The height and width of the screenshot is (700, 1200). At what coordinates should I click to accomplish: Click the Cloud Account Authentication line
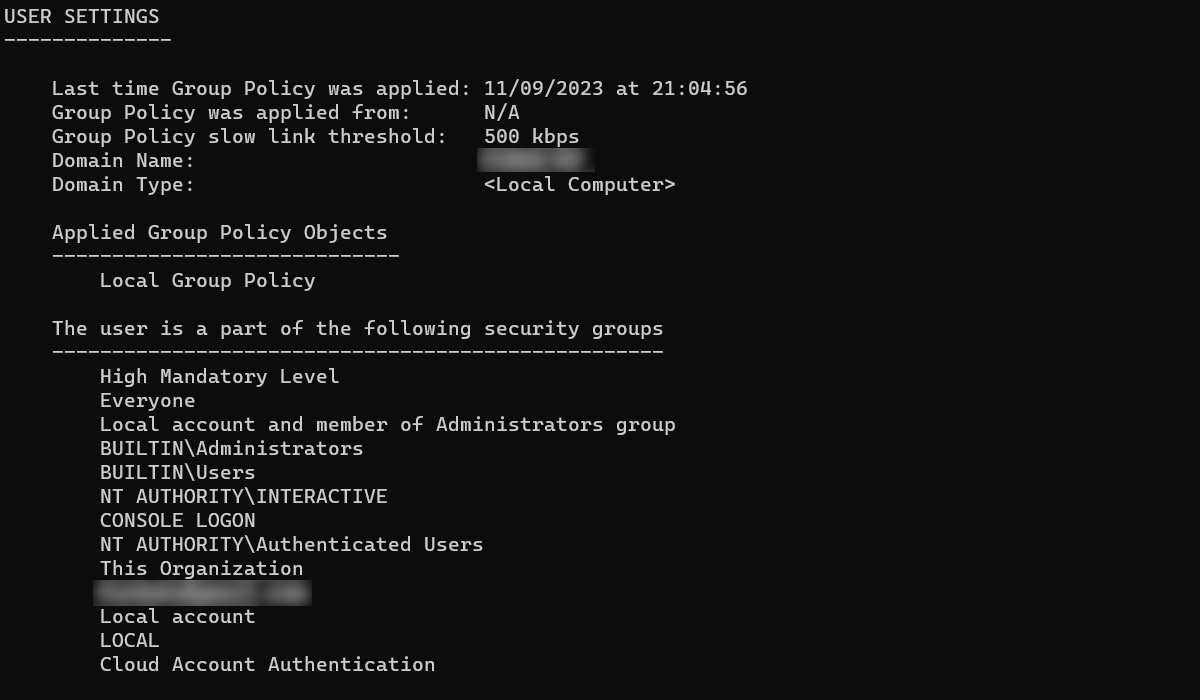[x=267, y=665]
